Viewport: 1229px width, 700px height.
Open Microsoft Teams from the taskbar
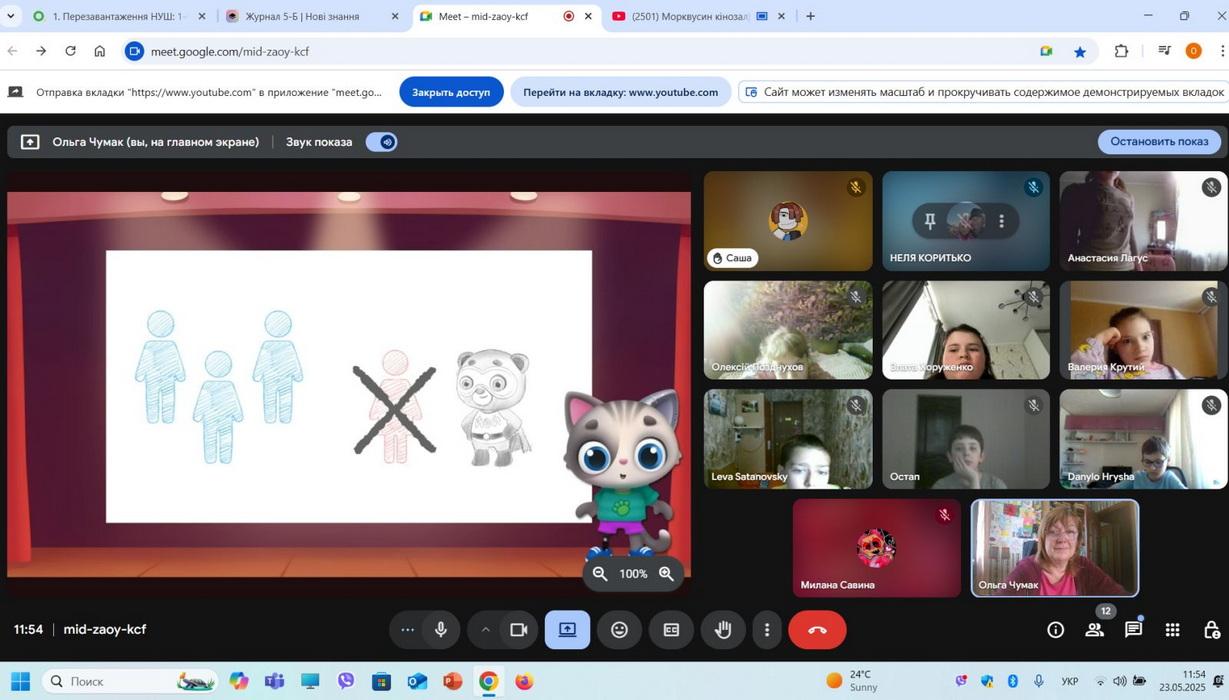pyautogui.click(x=274, y=681)
